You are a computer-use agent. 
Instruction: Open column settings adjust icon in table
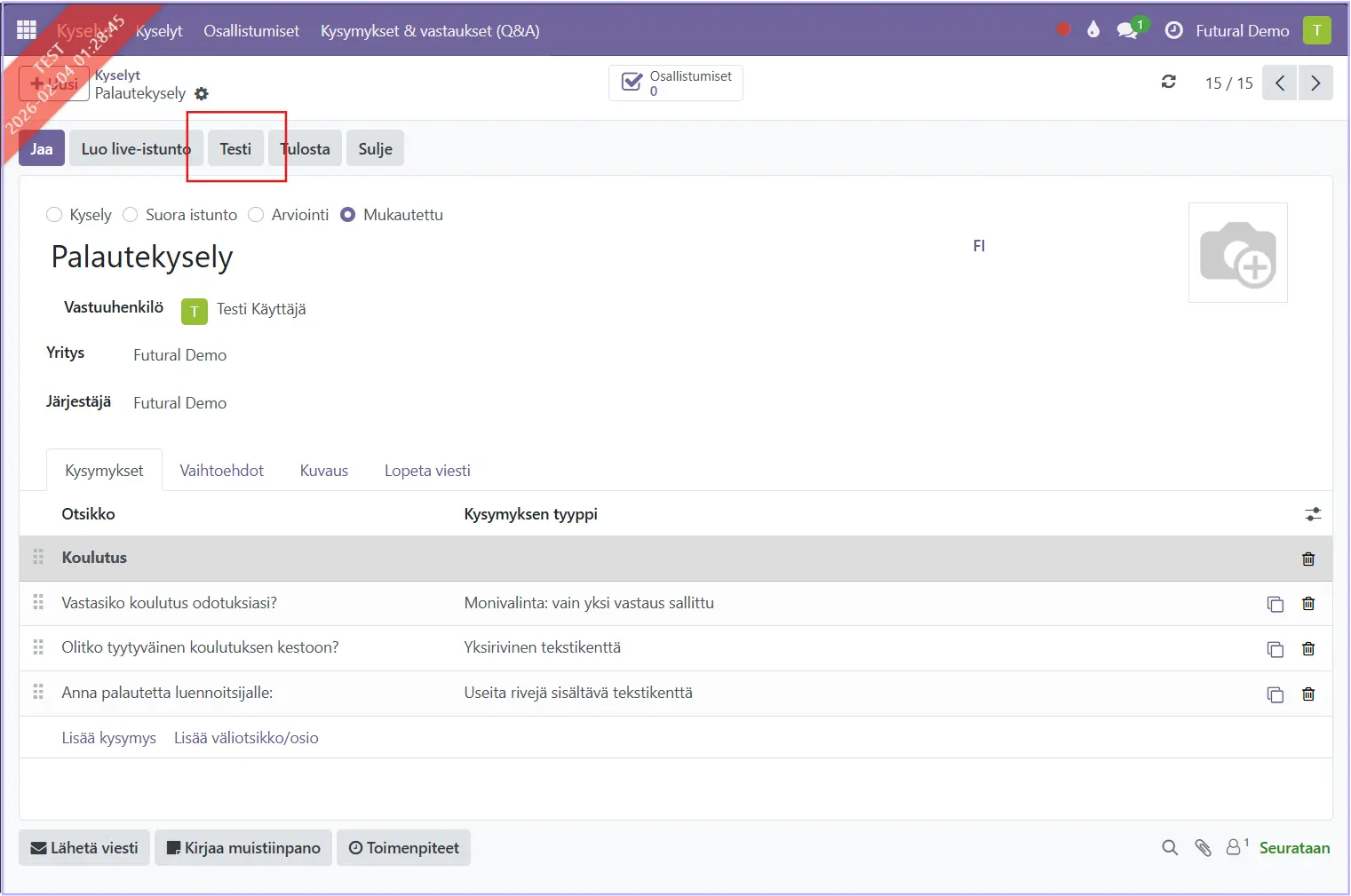click(x=1313, y=514)
